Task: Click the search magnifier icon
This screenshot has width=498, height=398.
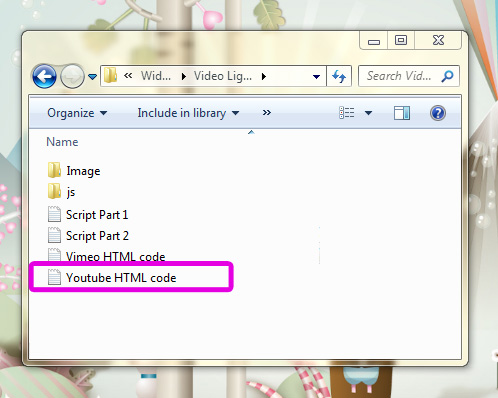Action: (x=447, y=76)
